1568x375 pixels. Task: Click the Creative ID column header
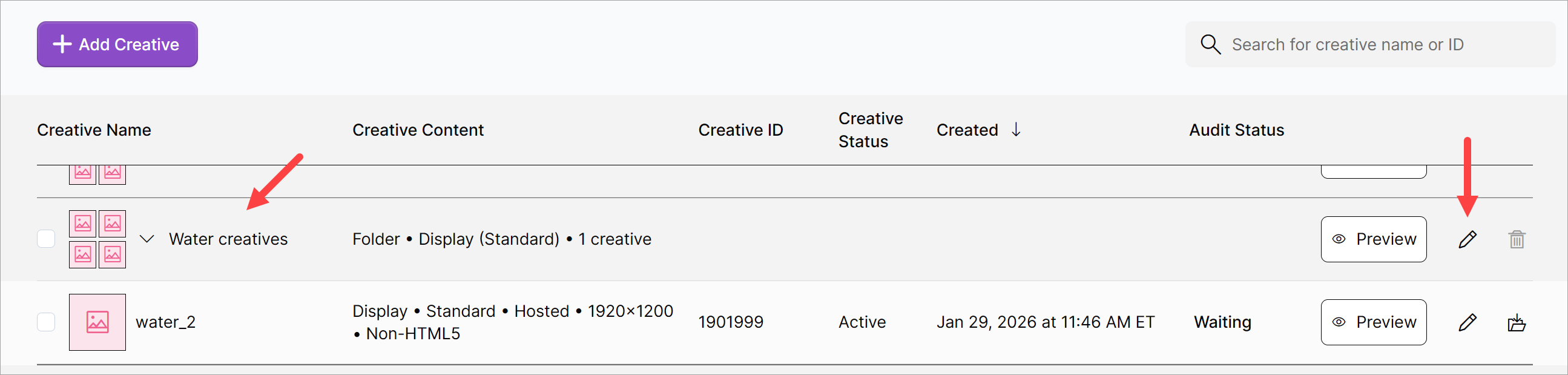click(x=740, y=130)
